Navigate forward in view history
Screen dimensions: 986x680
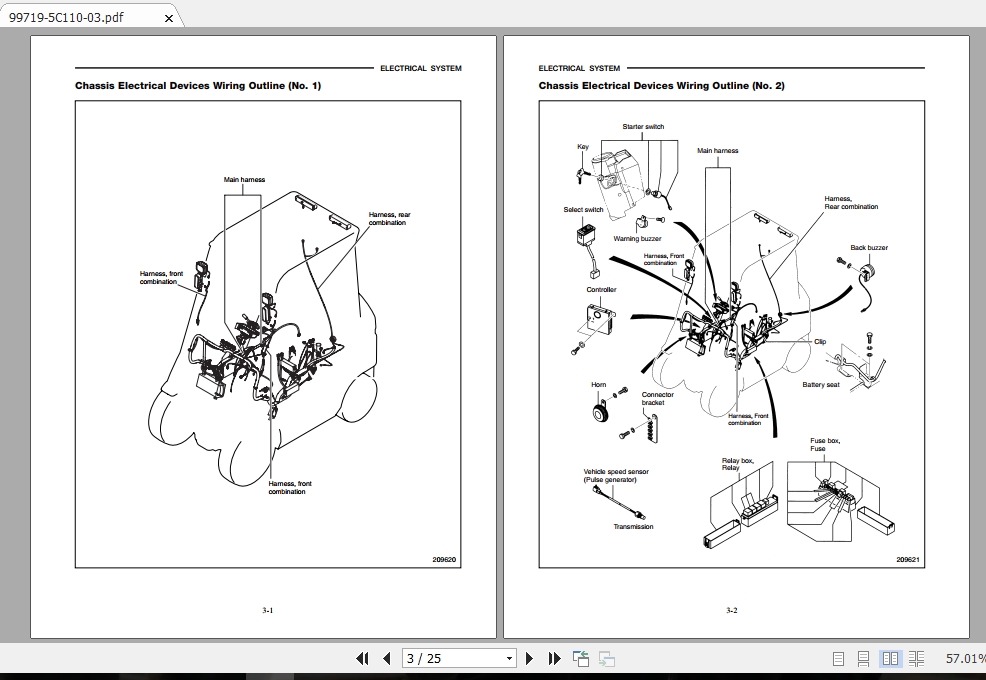coord(606,658)
